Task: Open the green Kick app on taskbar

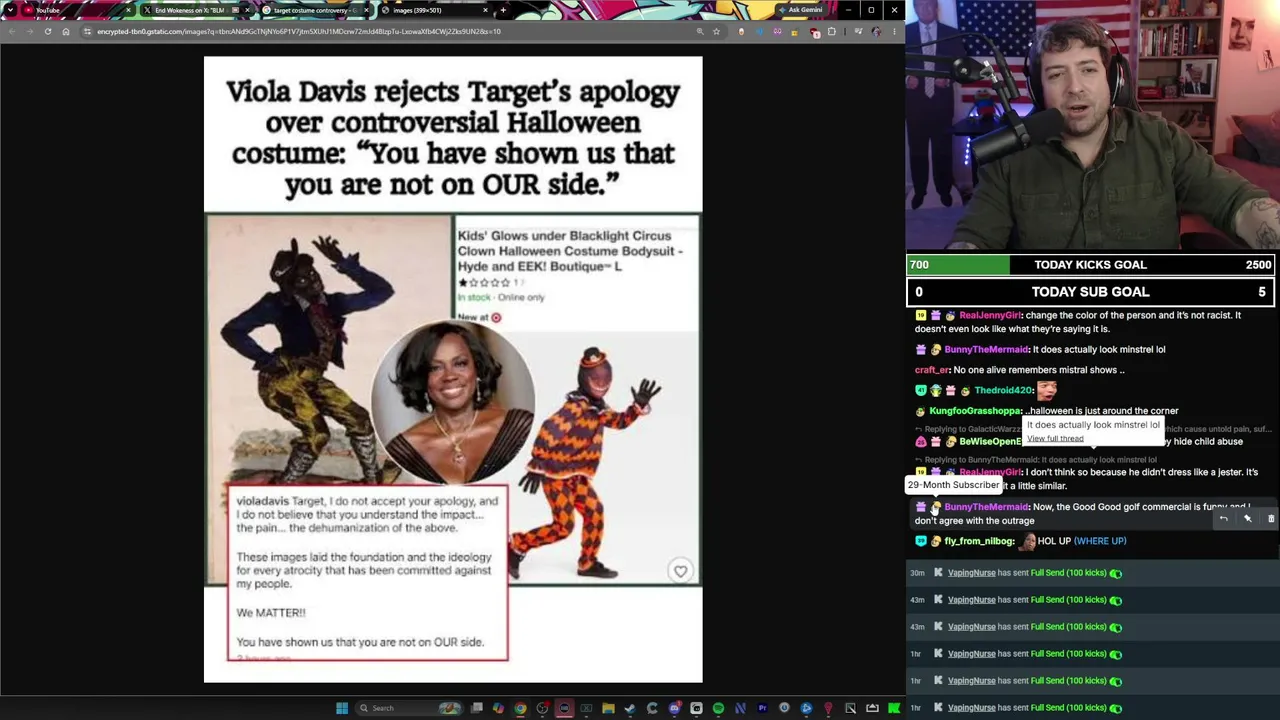Action: point(894,708)
